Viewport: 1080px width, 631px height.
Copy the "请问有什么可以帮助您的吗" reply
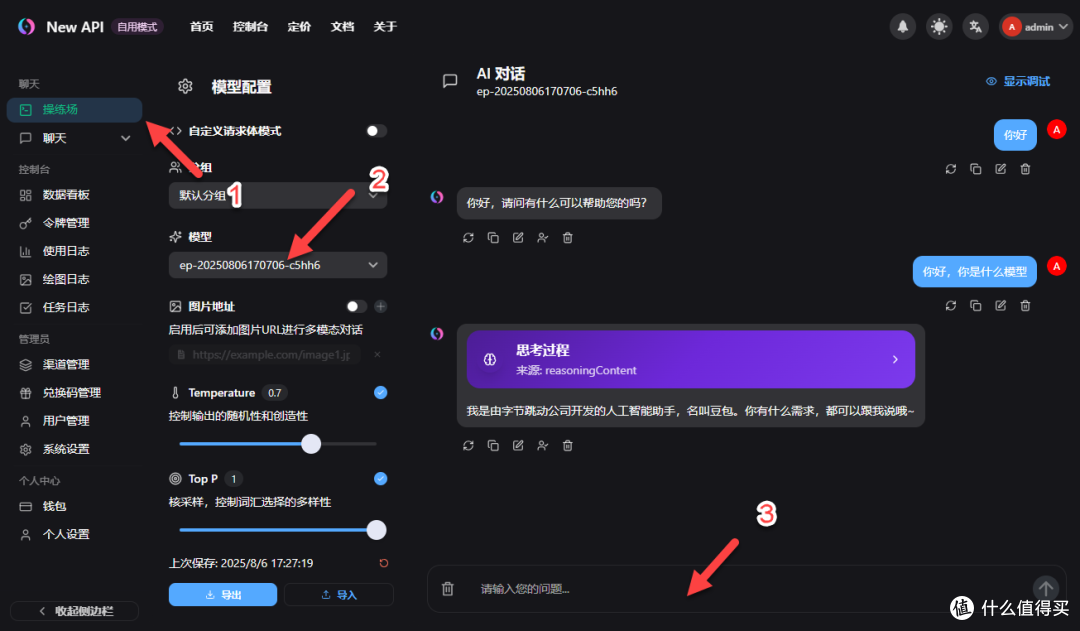coord(493,238)
